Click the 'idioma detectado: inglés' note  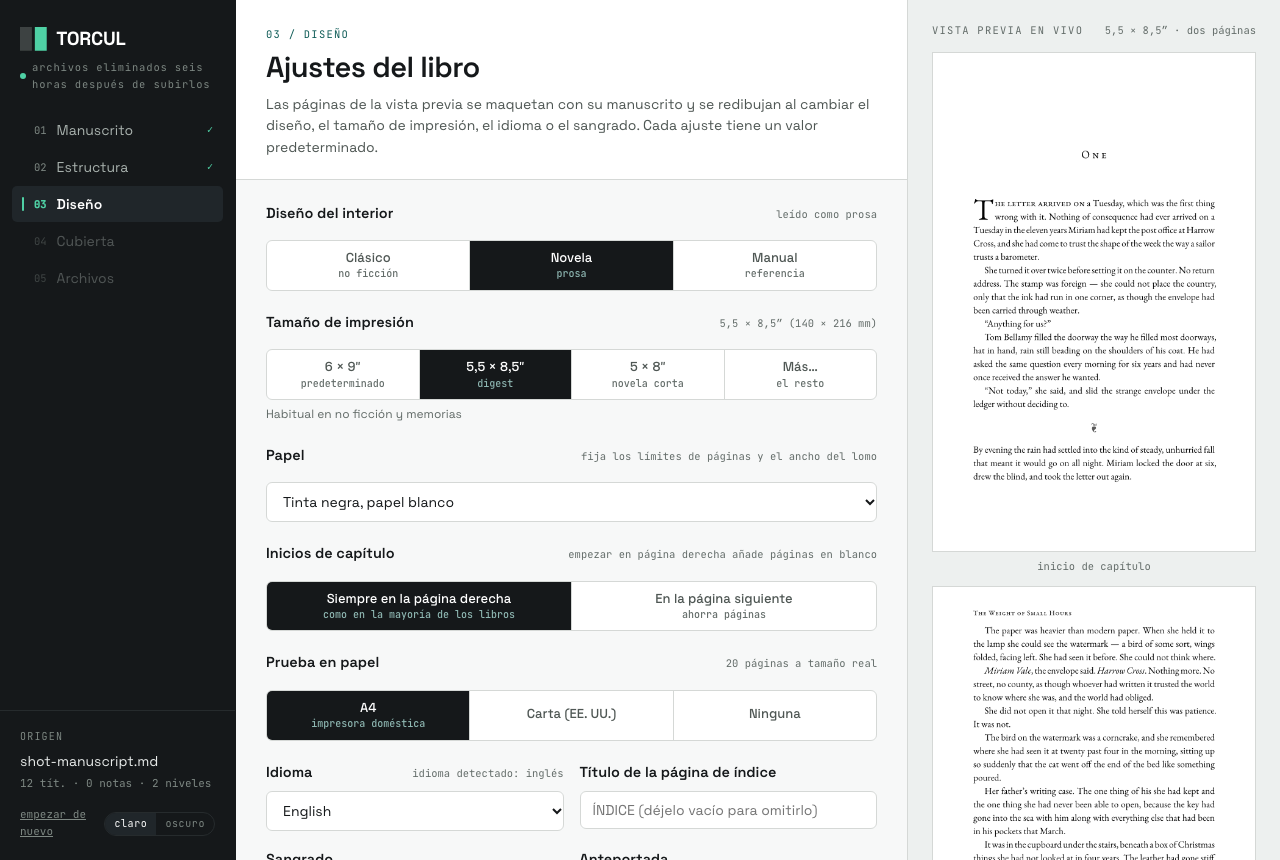tap(488, 773)
